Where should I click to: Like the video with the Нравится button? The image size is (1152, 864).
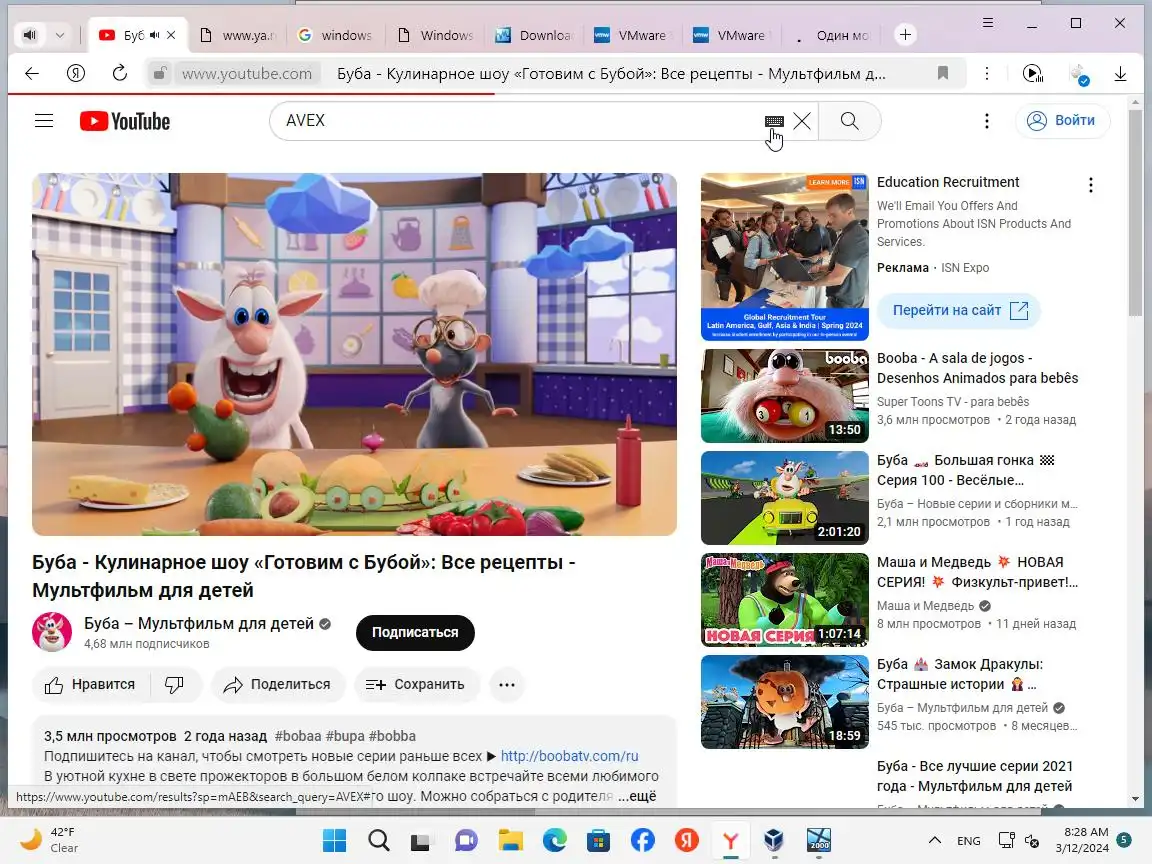coord(90,685)
